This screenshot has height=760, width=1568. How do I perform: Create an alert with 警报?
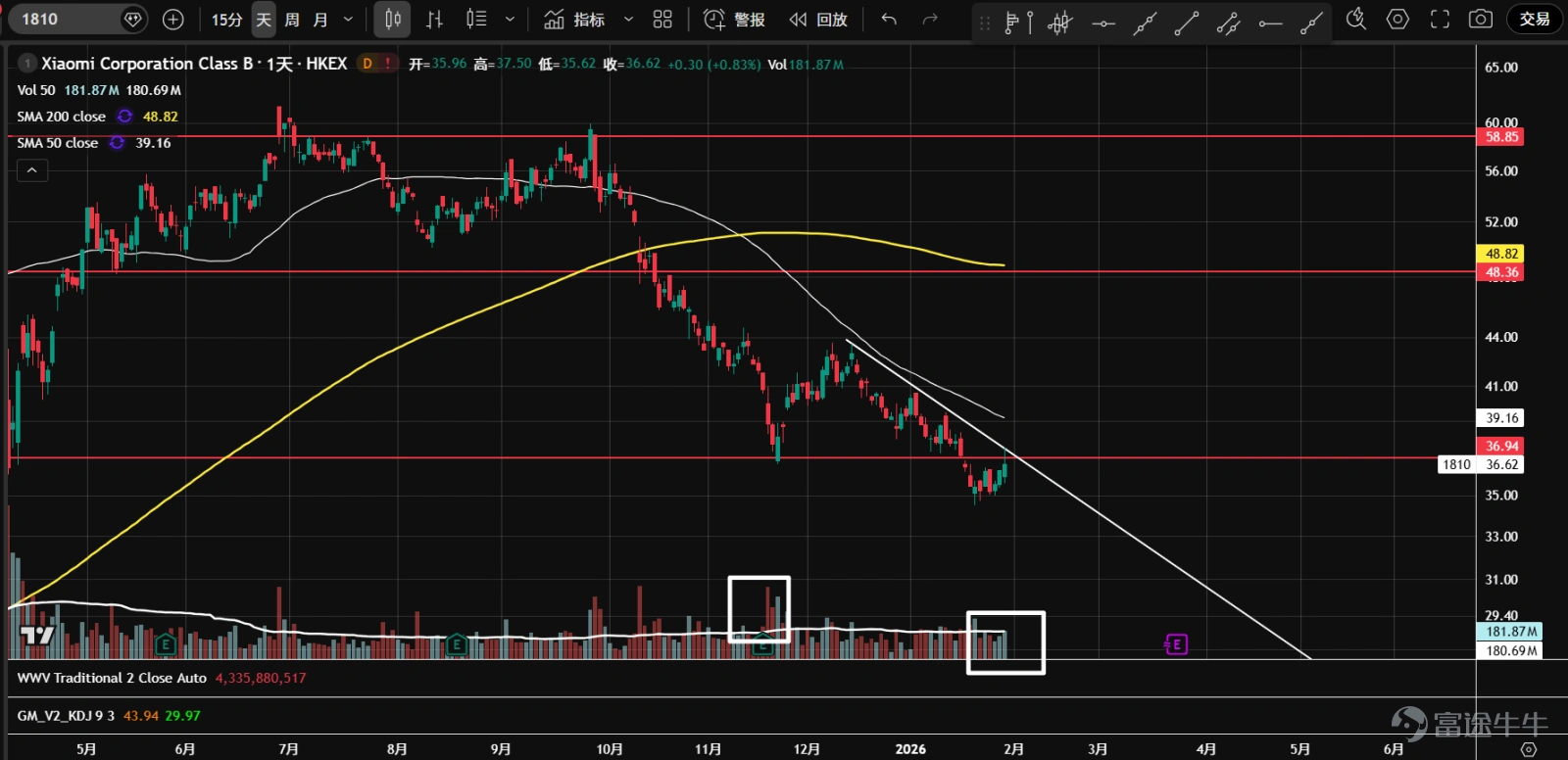[x=734, y=20]
